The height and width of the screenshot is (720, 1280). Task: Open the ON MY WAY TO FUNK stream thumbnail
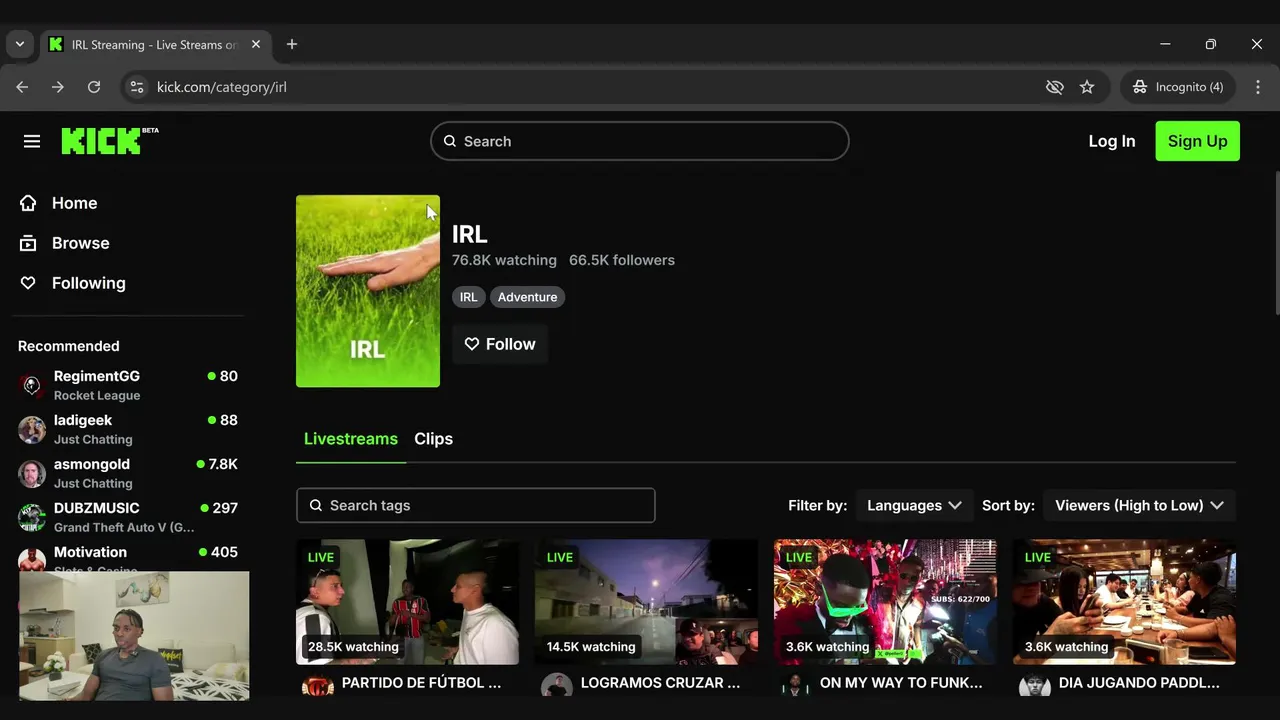point(885,602)
